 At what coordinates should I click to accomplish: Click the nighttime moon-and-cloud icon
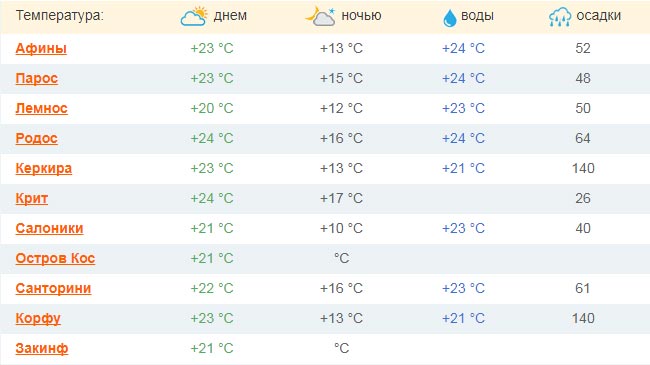pos(320,17)
